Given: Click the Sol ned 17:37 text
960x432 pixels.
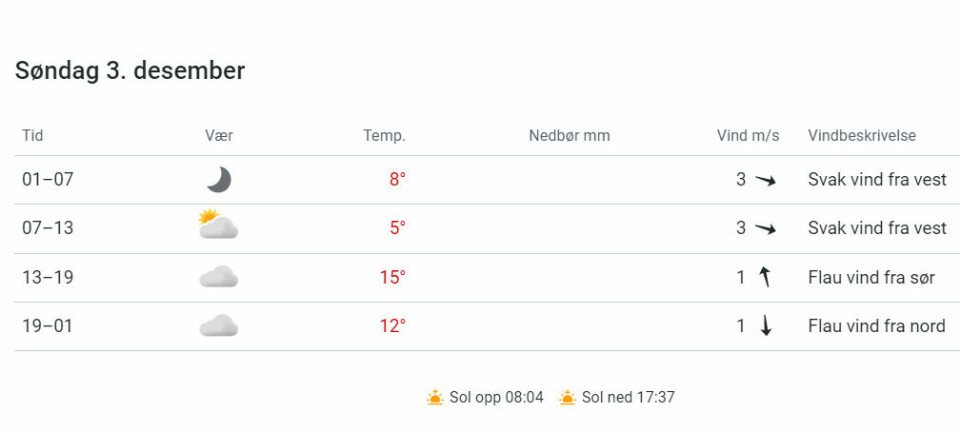Looking at the screenshot, I should click(628, 398).
